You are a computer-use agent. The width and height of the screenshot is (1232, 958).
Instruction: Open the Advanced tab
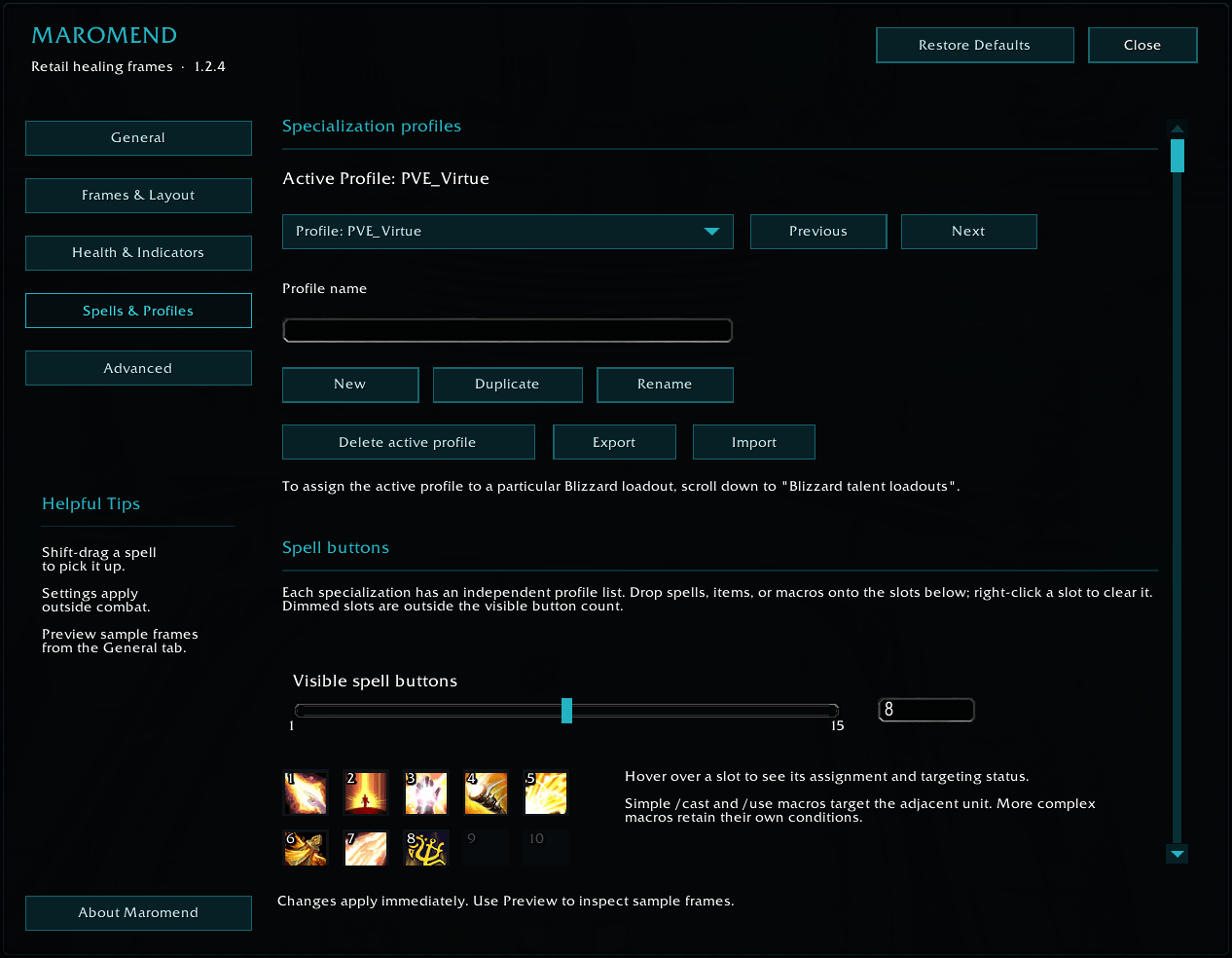pos(138,368)
